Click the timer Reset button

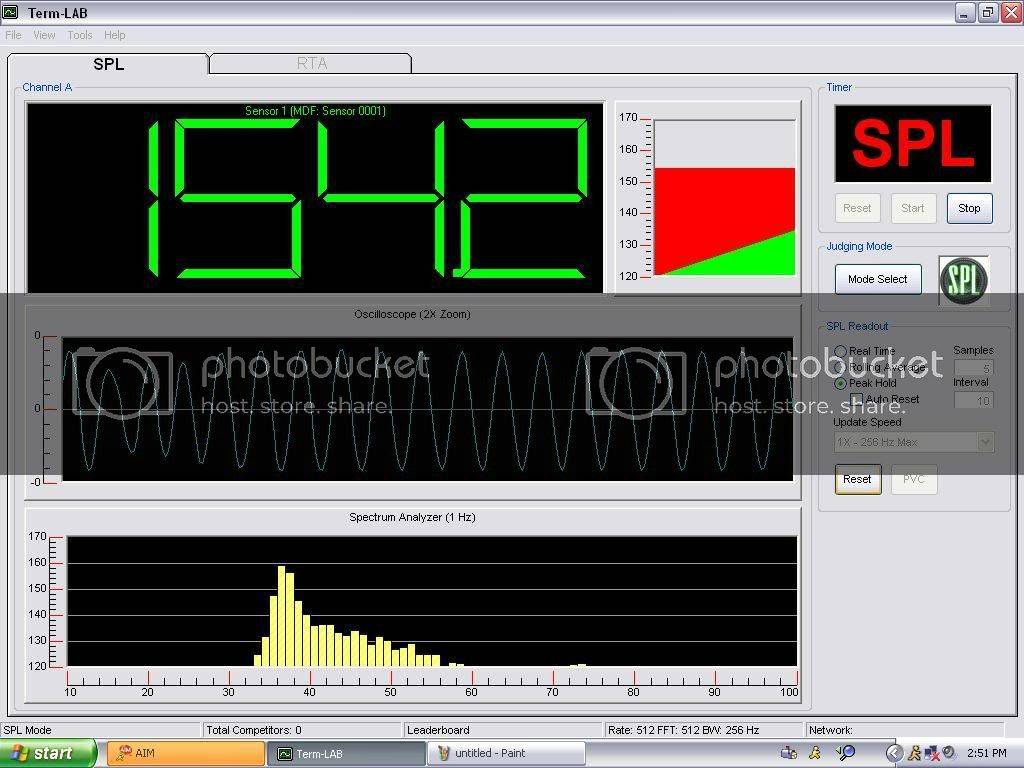(857, 208)
